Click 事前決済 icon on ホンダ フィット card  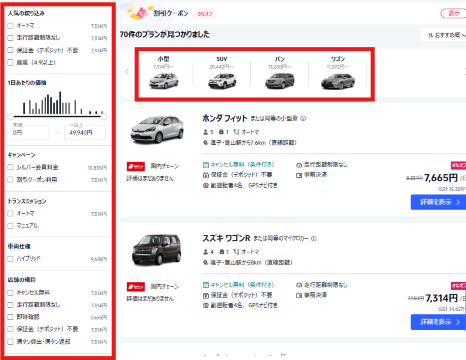pyautogui.click(x=299, y=175)
